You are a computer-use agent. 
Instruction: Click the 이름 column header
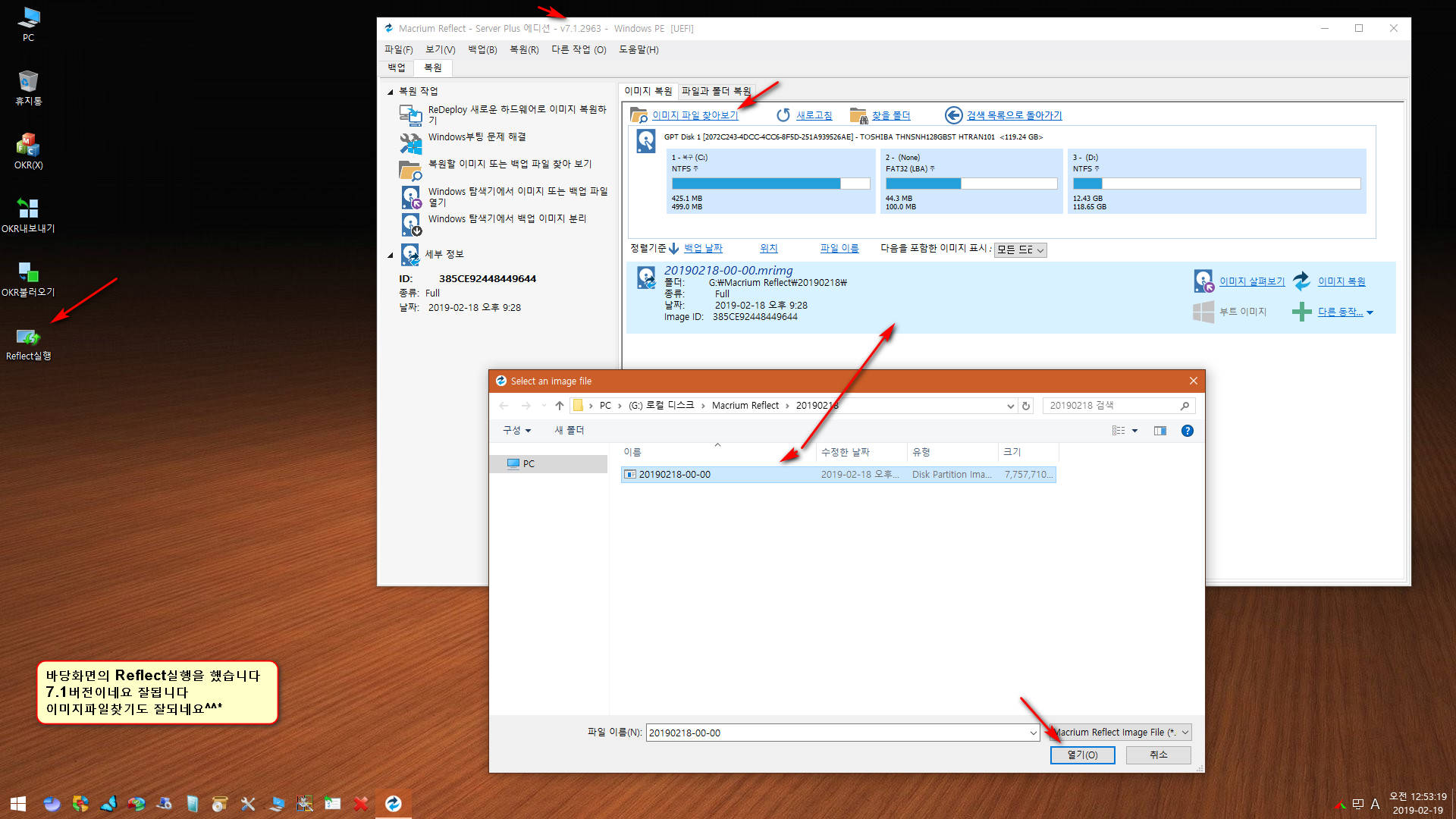pyautogui.click(x=718, y=452)
